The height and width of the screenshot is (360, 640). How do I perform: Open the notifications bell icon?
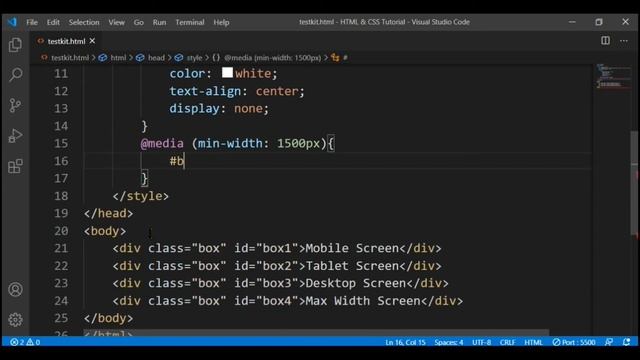click(627, 342)
